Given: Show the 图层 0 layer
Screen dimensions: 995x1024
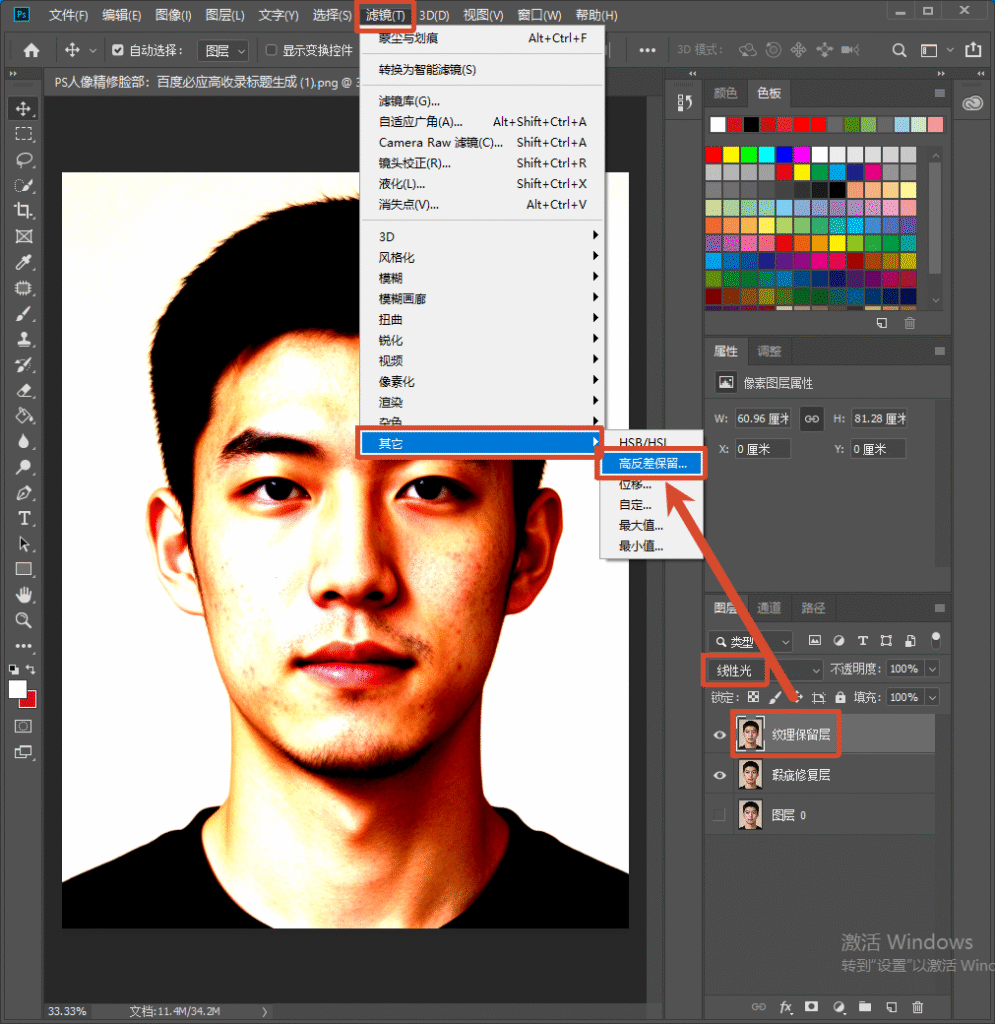Looking at the screenshot, I should coord(719,815).
